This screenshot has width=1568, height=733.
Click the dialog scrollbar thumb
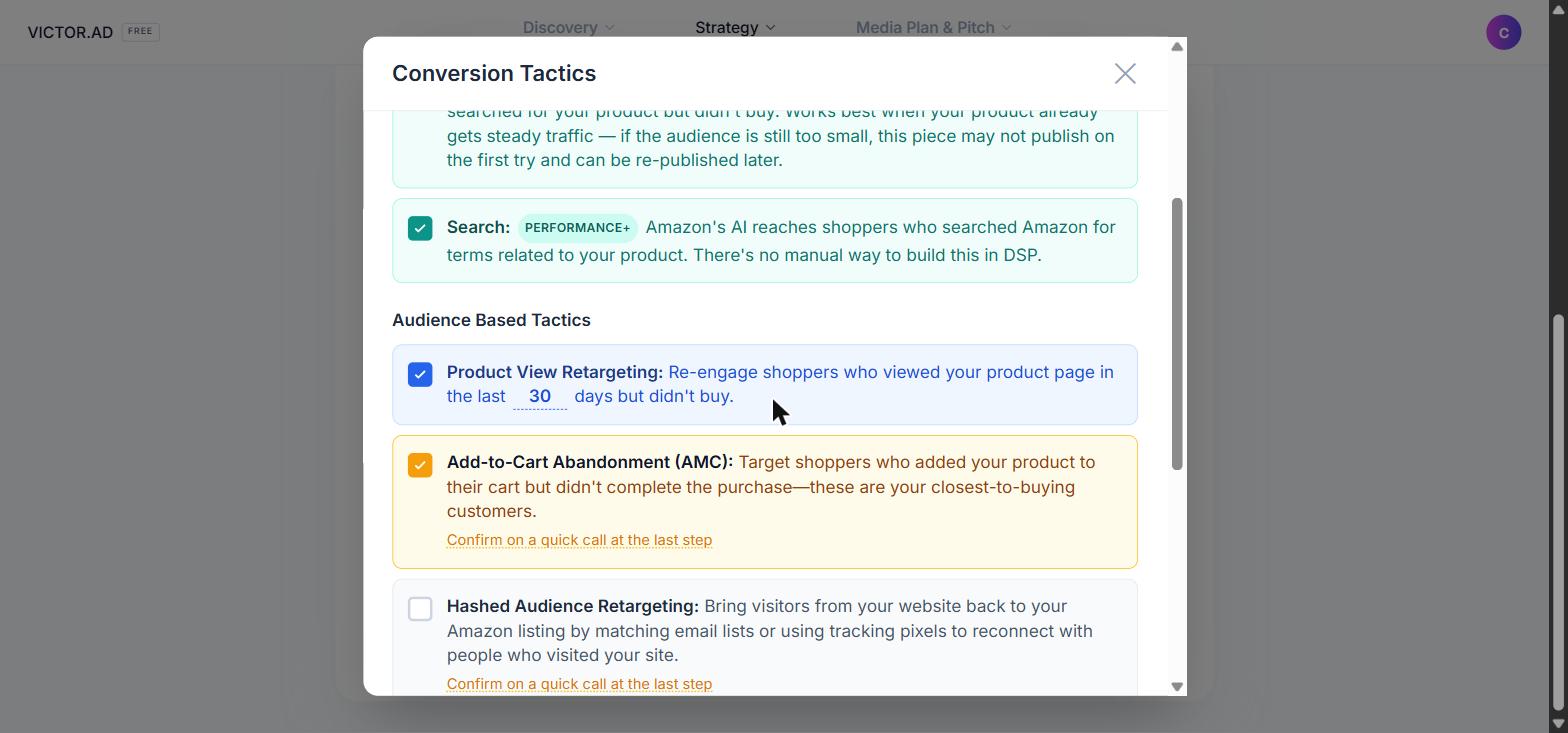pyautogui.click(x=1177, y=334)
